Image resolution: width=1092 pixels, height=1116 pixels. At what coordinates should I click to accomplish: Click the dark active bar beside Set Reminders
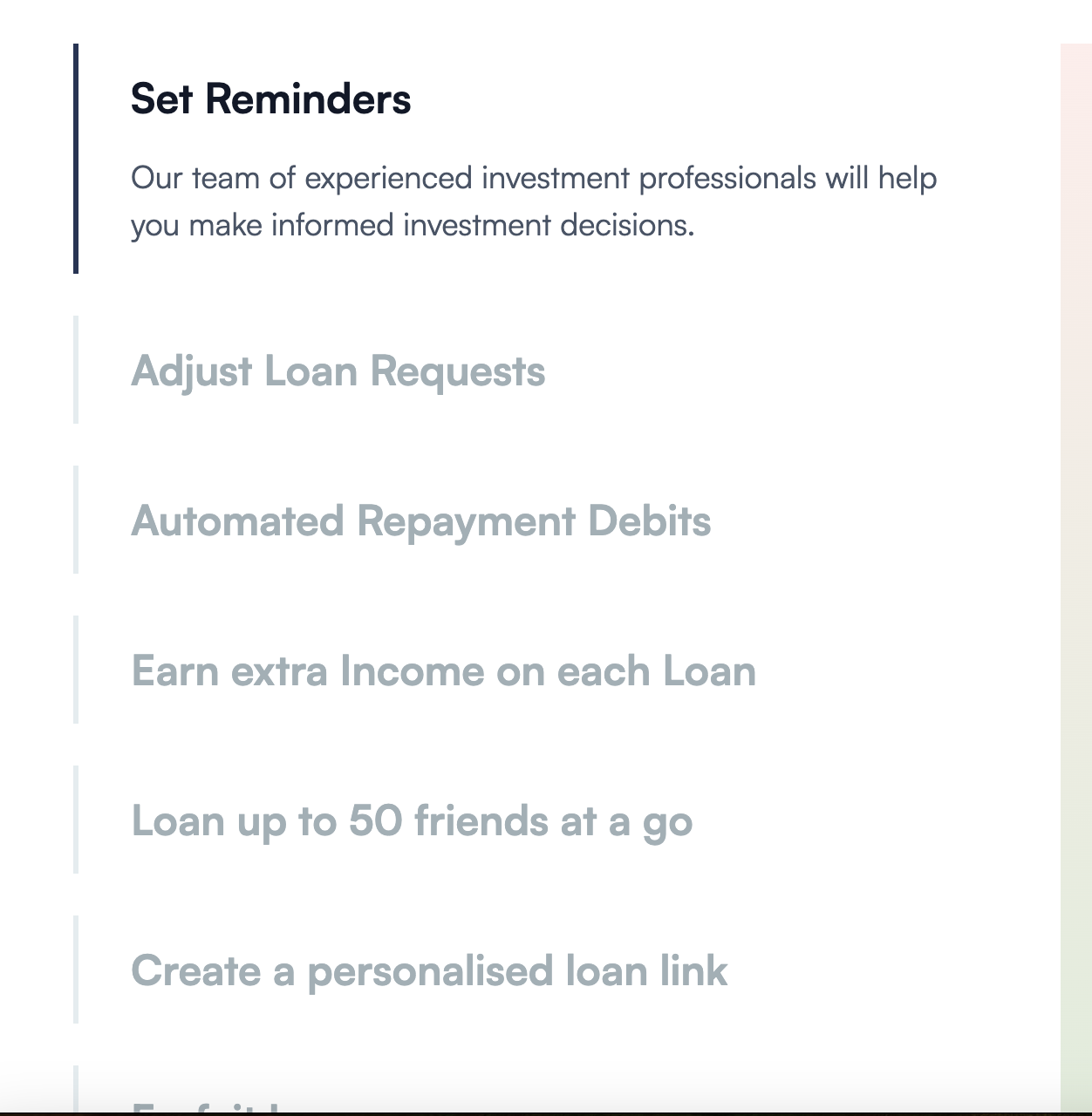click(x=76, y=159)
